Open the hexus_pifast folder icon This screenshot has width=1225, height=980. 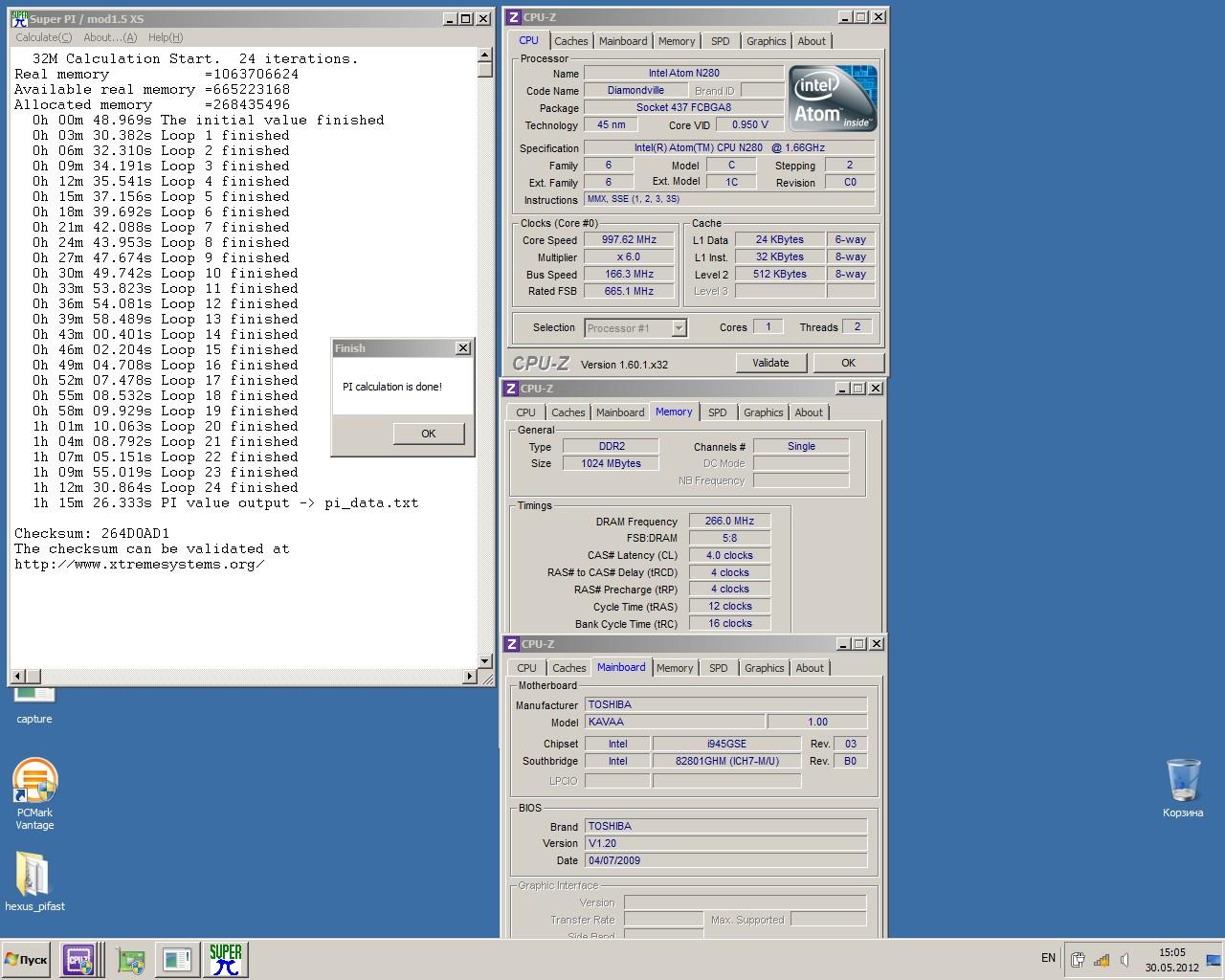pos(34,881)
